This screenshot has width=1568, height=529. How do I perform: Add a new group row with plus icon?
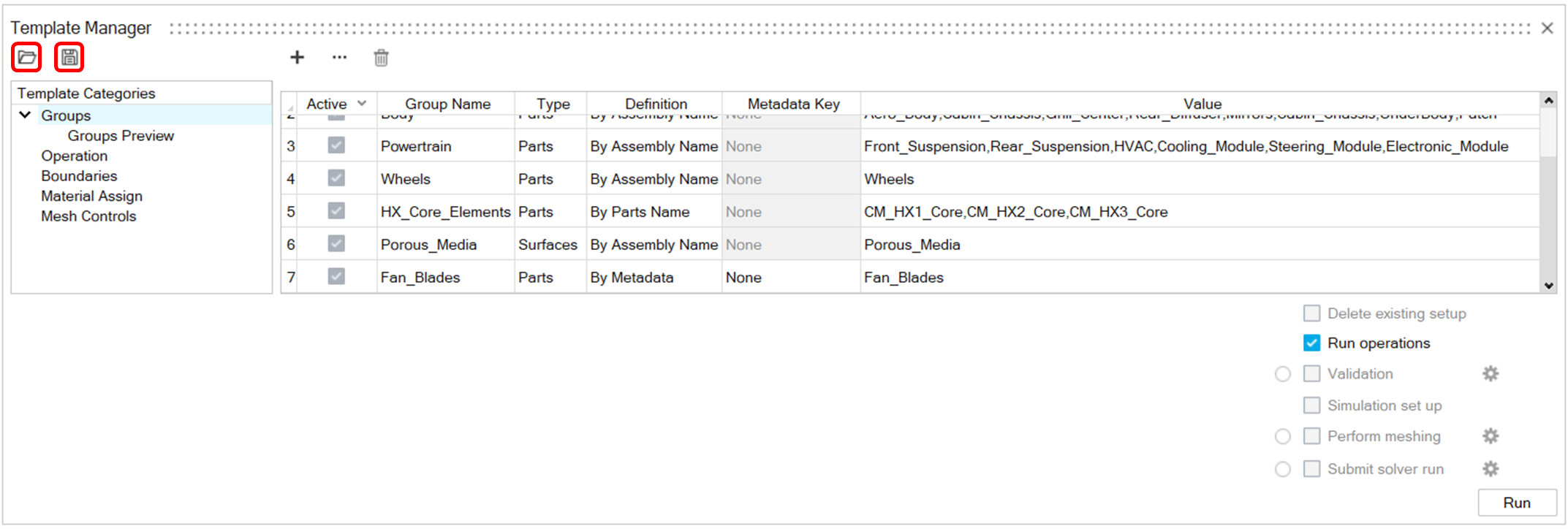coord(297,58)
